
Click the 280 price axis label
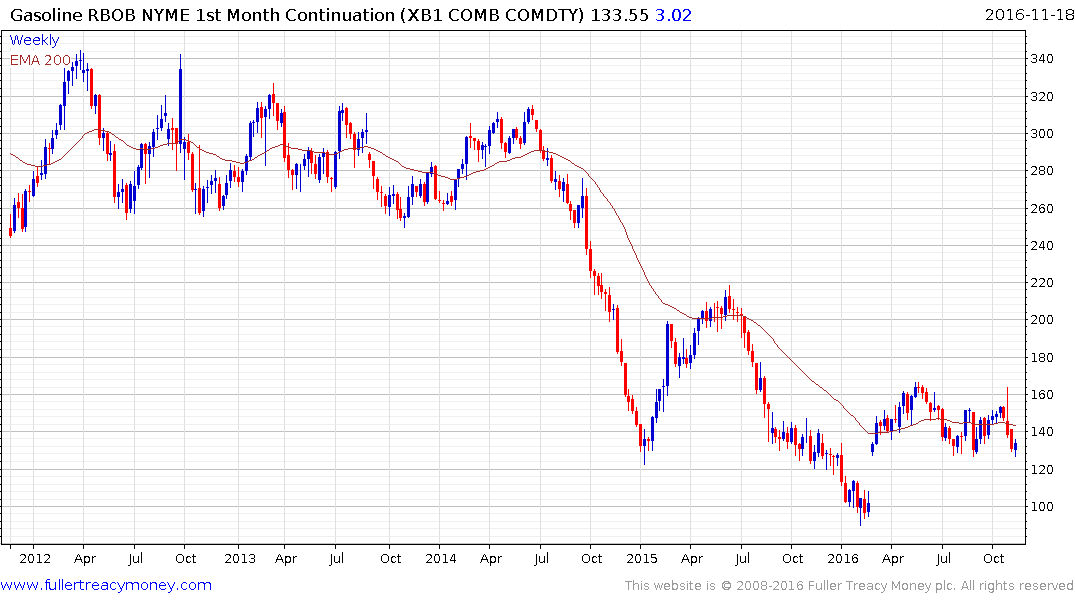coord(1042,171)
